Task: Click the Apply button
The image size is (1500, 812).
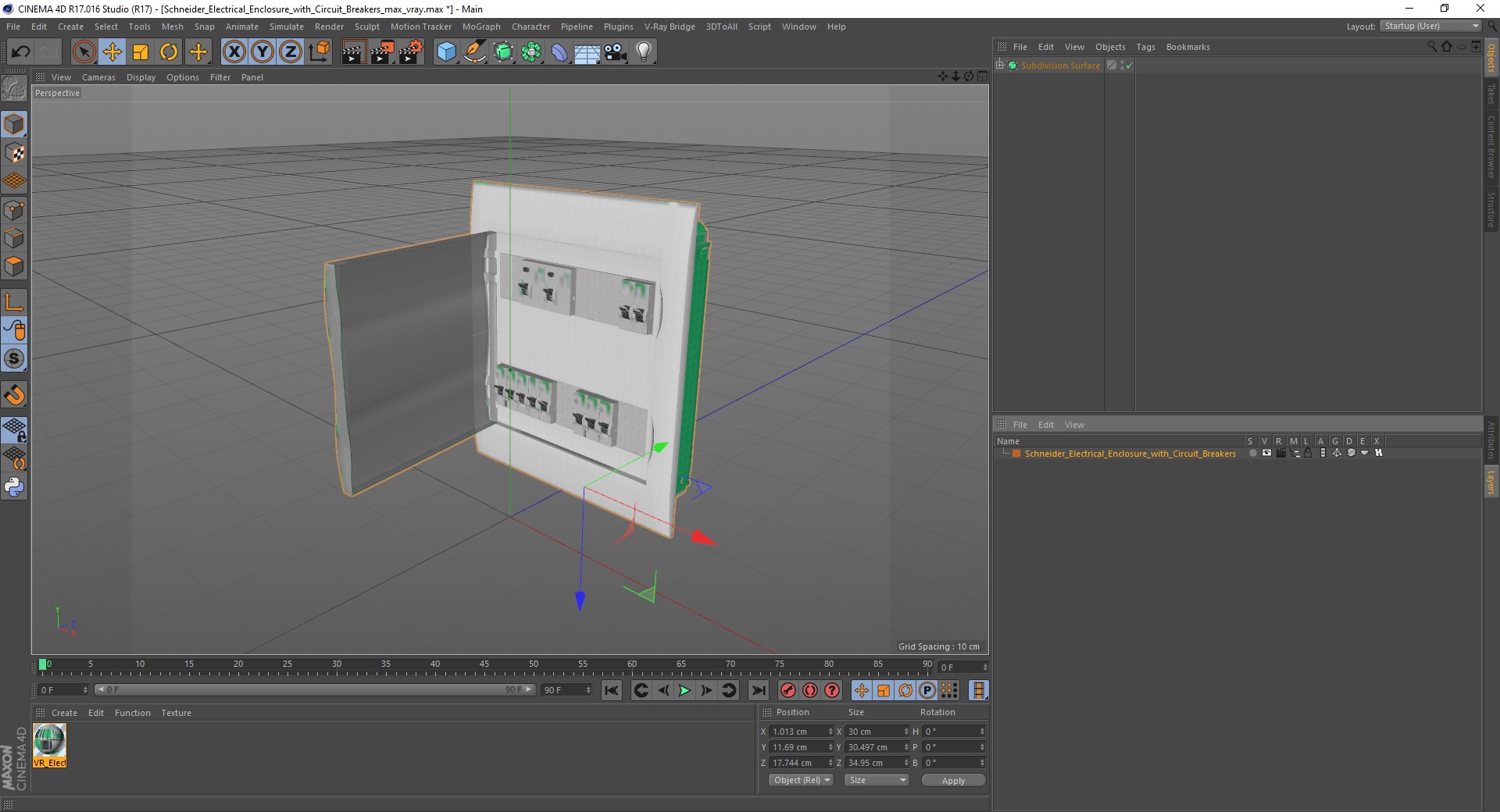Action: tap(953, 781)
